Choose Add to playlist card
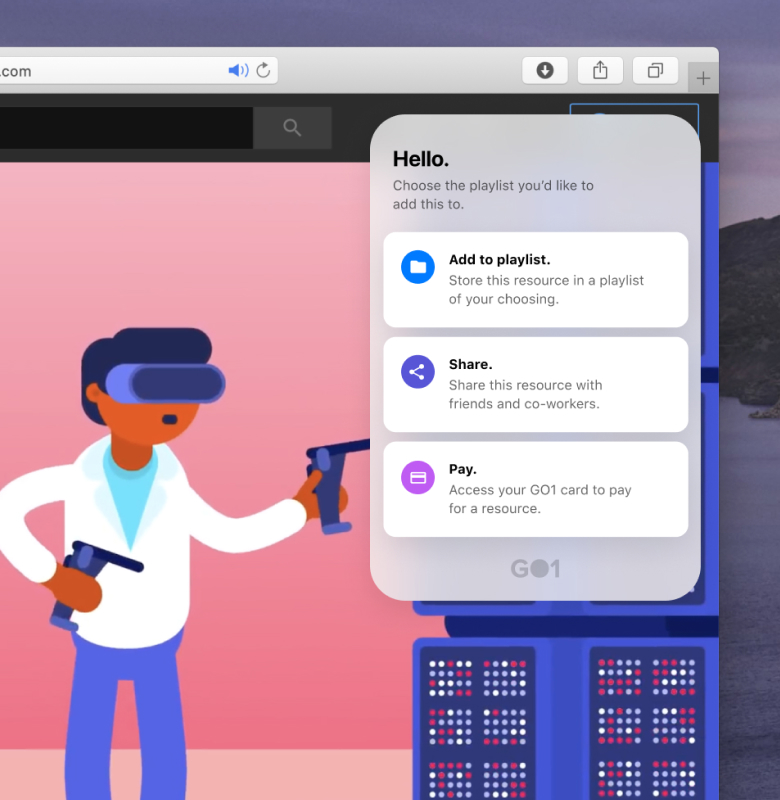The image size is (780, 800). point(536,280)
